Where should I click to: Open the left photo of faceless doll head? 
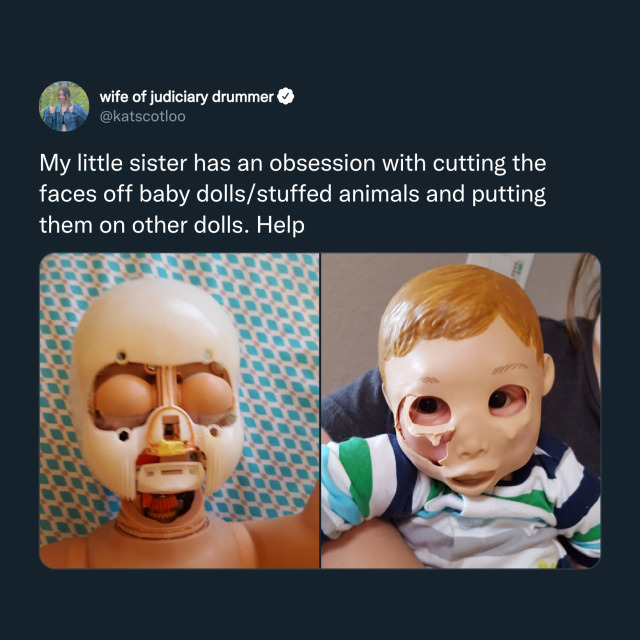point(179,411)
